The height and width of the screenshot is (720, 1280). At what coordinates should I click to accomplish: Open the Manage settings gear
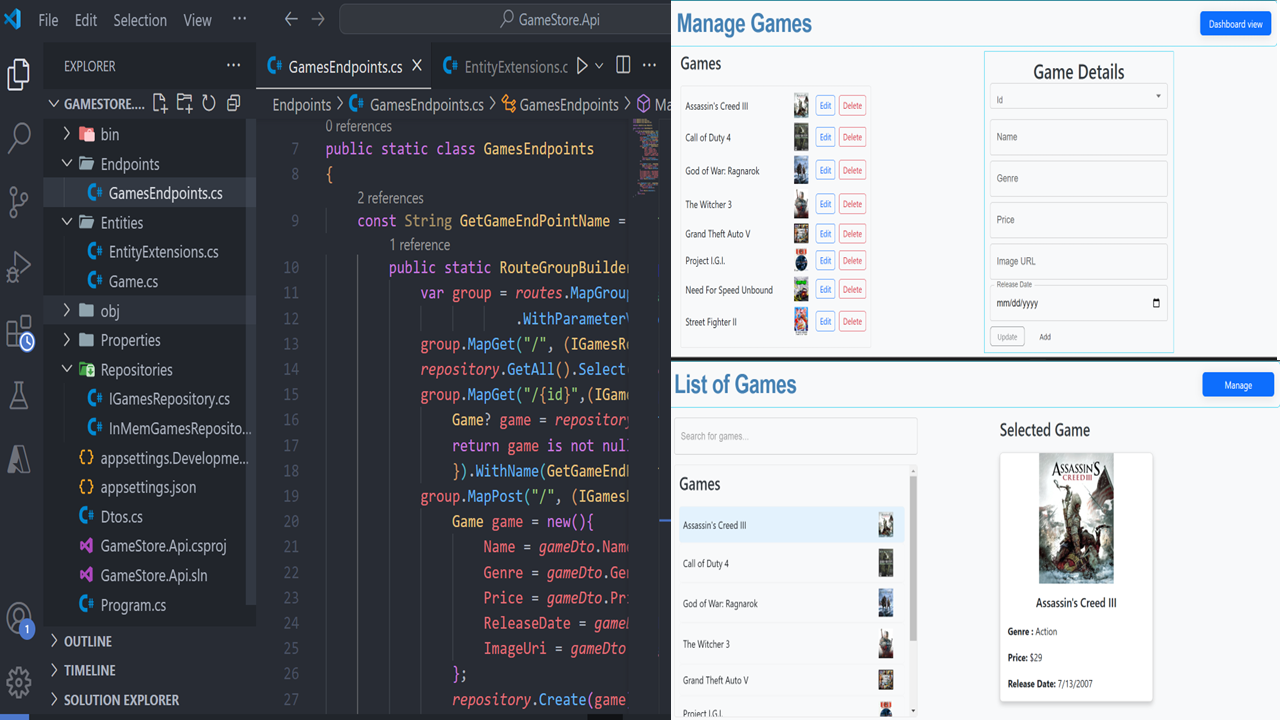click(19, 682)
